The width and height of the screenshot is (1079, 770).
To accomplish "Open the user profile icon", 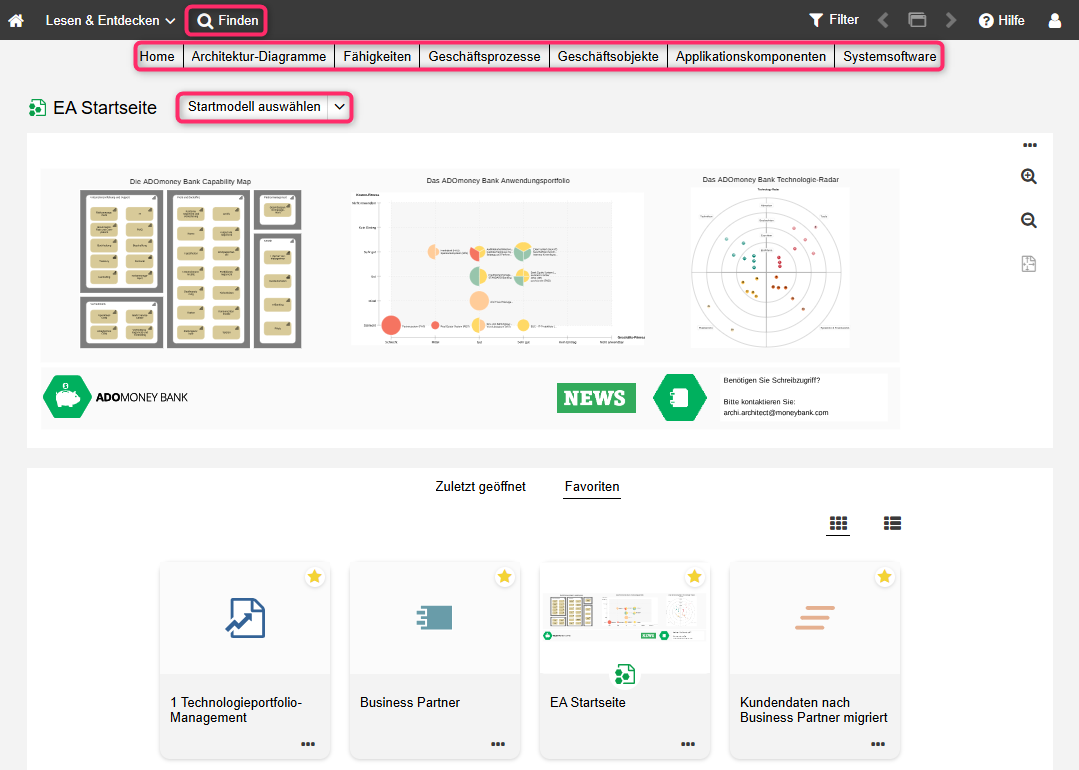I will (1055, 20).
